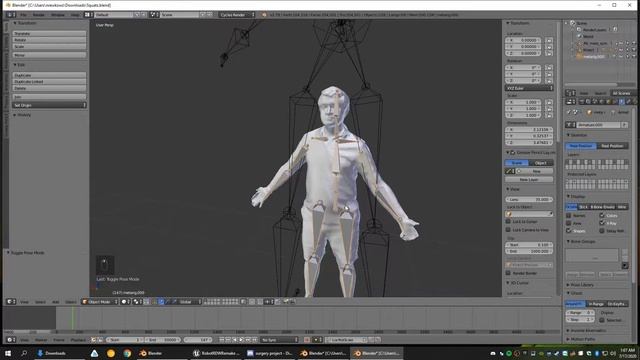Open the Armature data properties tab
The image size is (640, 360).
click(x=622, y=102)
